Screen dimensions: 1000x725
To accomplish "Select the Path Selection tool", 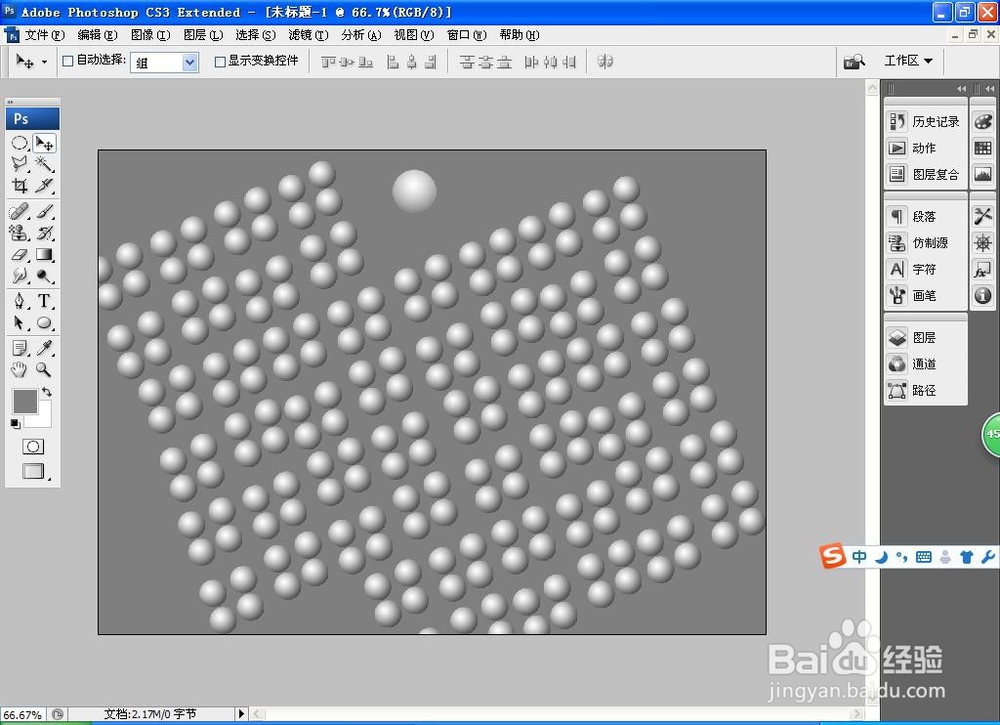I will [x=20, y=323].
